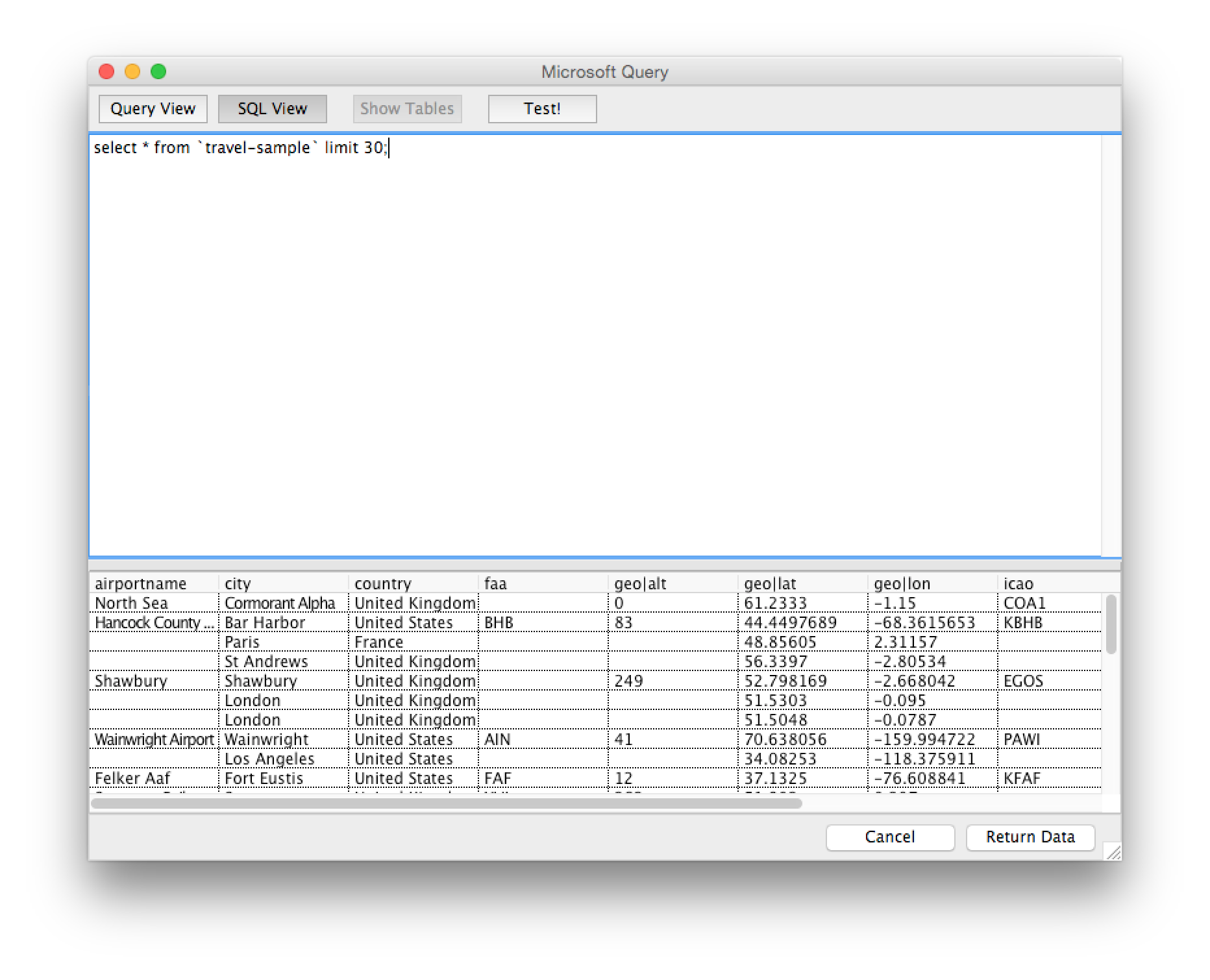1210x980 pixels.
Task: Select the Los Angeles city cell
Action: pyautogui.click(x=284, y=759)
